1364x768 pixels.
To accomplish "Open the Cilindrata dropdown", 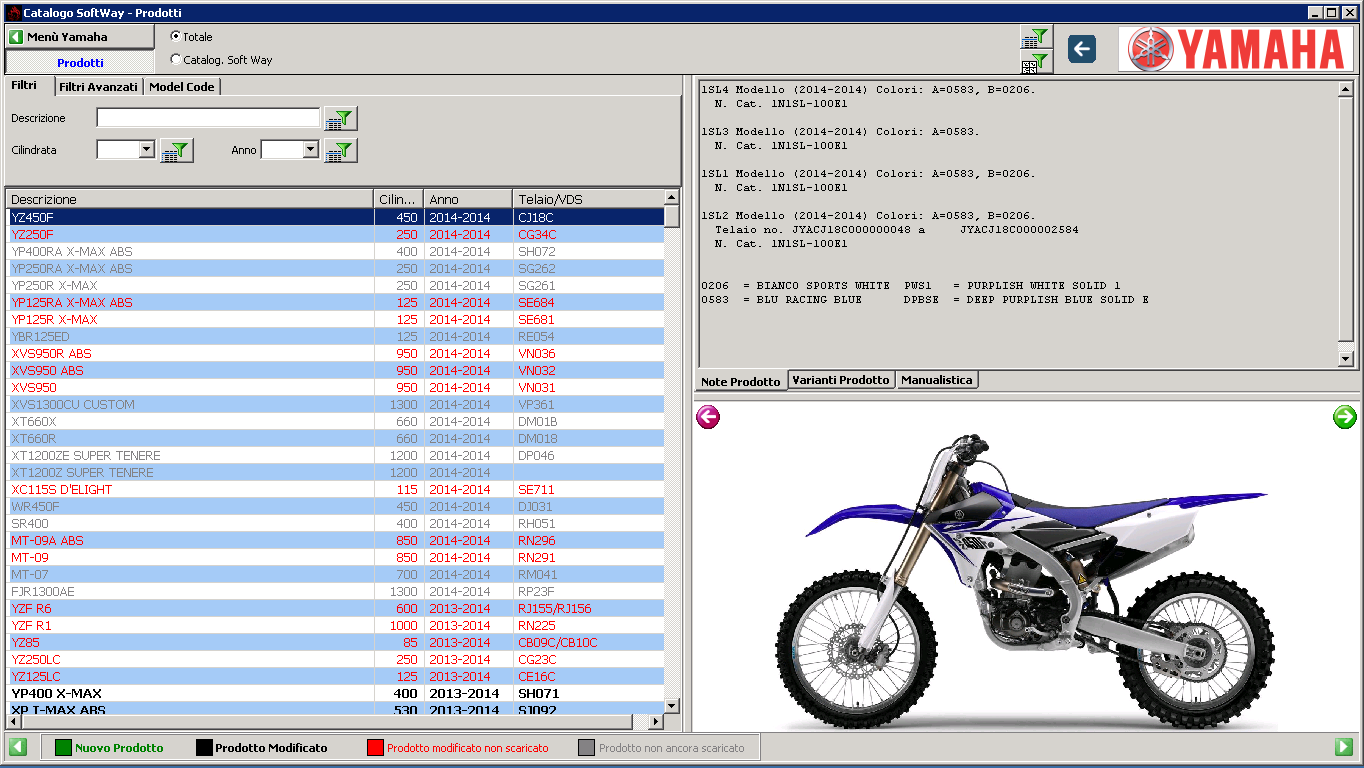I will point(146,150).
